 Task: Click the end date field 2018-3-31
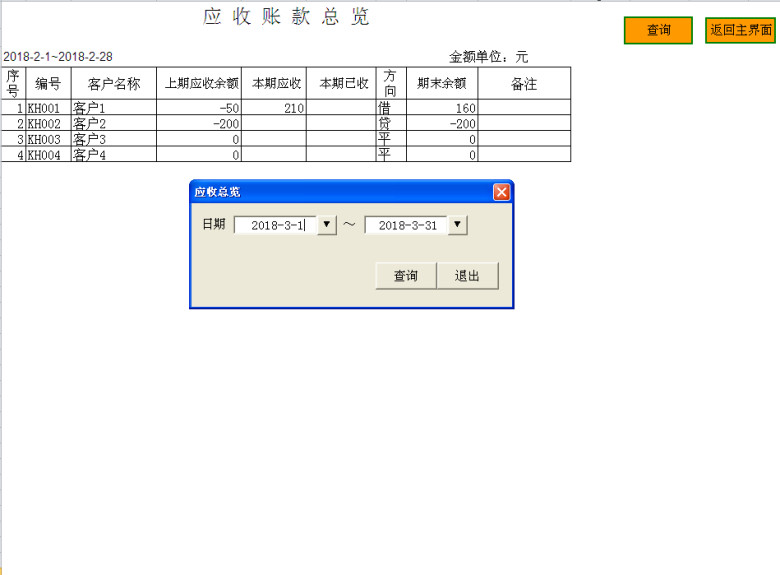(x=406, y=225)
